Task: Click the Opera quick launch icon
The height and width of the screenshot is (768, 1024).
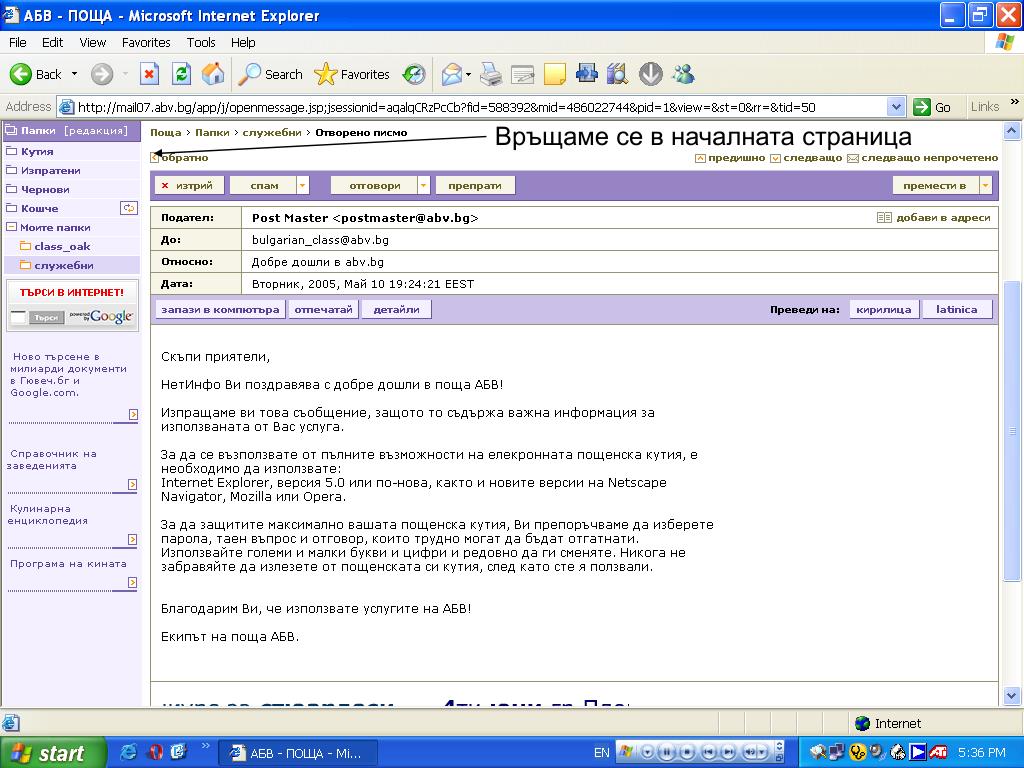Action: pyautogui.click(x=155, y=752)
